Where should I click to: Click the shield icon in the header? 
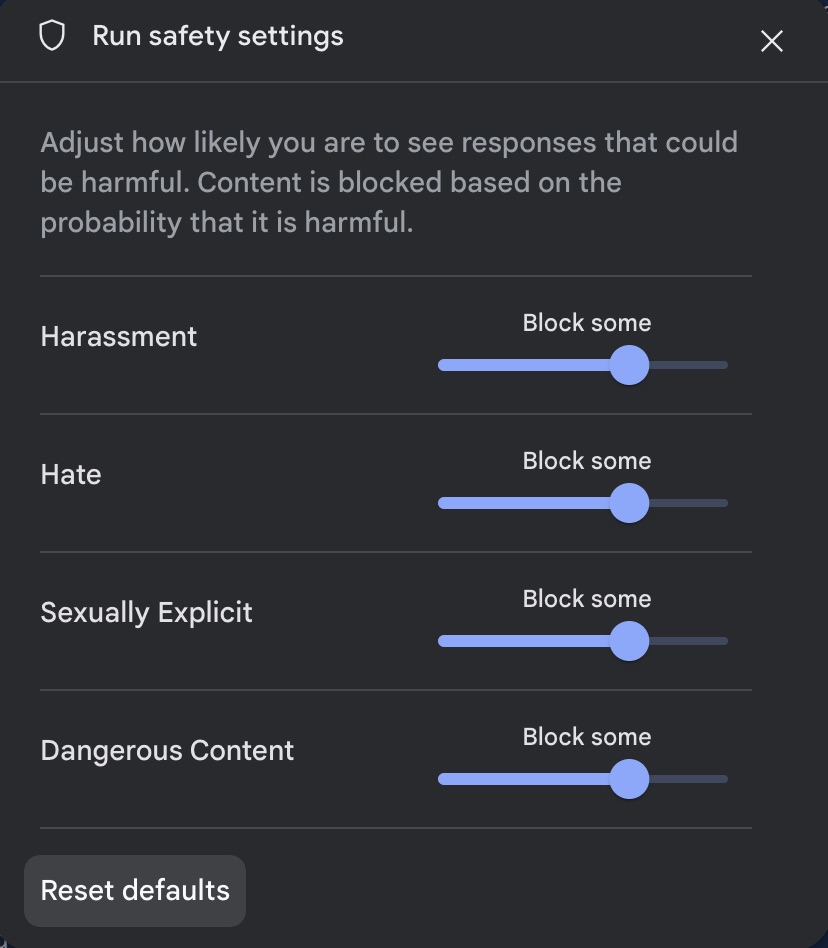[x=51, y=37]
